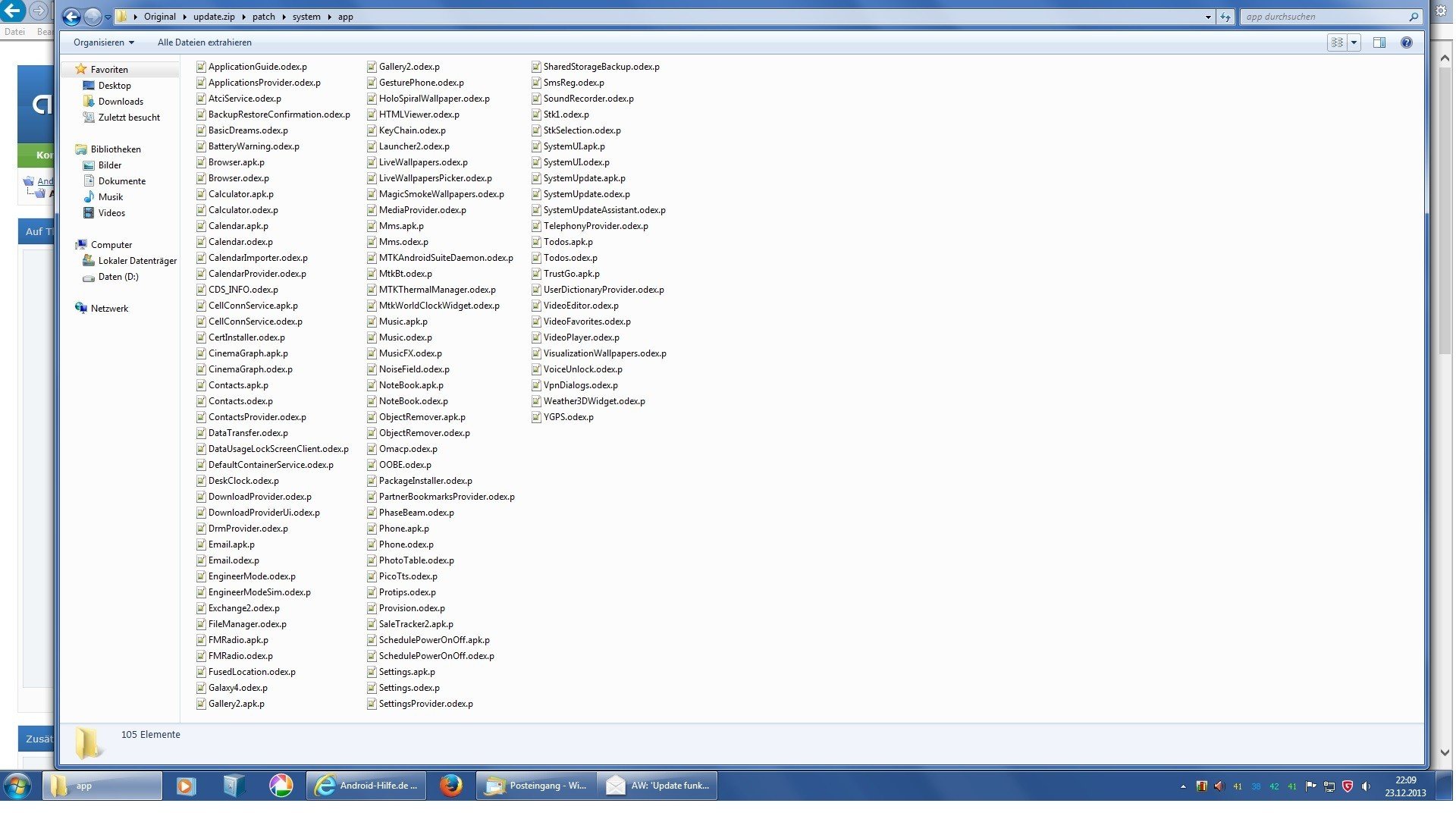Select file Calculator.odex.p

[x=243, y=210]
